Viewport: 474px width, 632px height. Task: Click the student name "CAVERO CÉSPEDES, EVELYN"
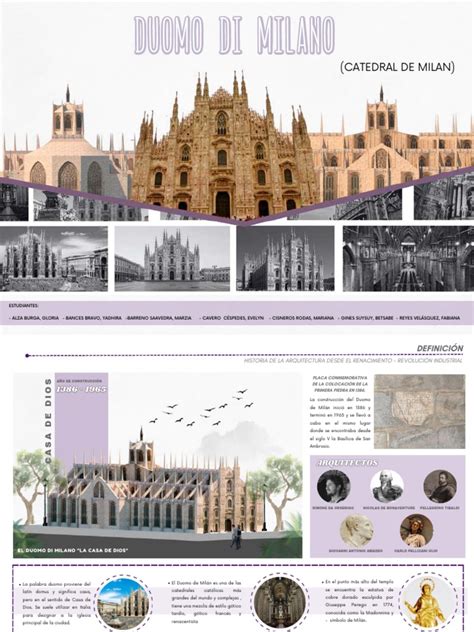tap(232, 318)
